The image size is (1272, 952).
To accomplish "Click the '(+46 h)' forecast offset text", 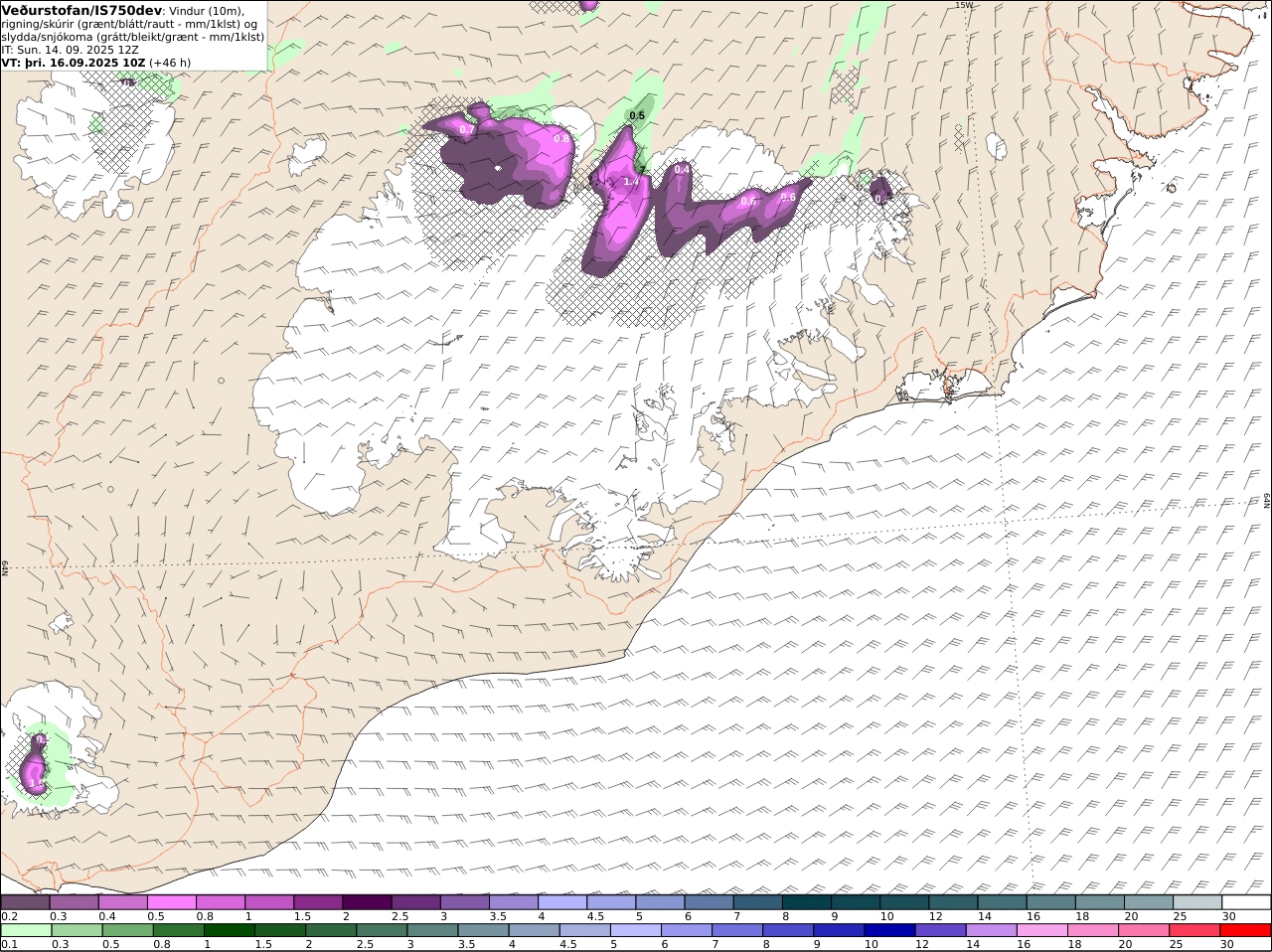I will point(170,62).
